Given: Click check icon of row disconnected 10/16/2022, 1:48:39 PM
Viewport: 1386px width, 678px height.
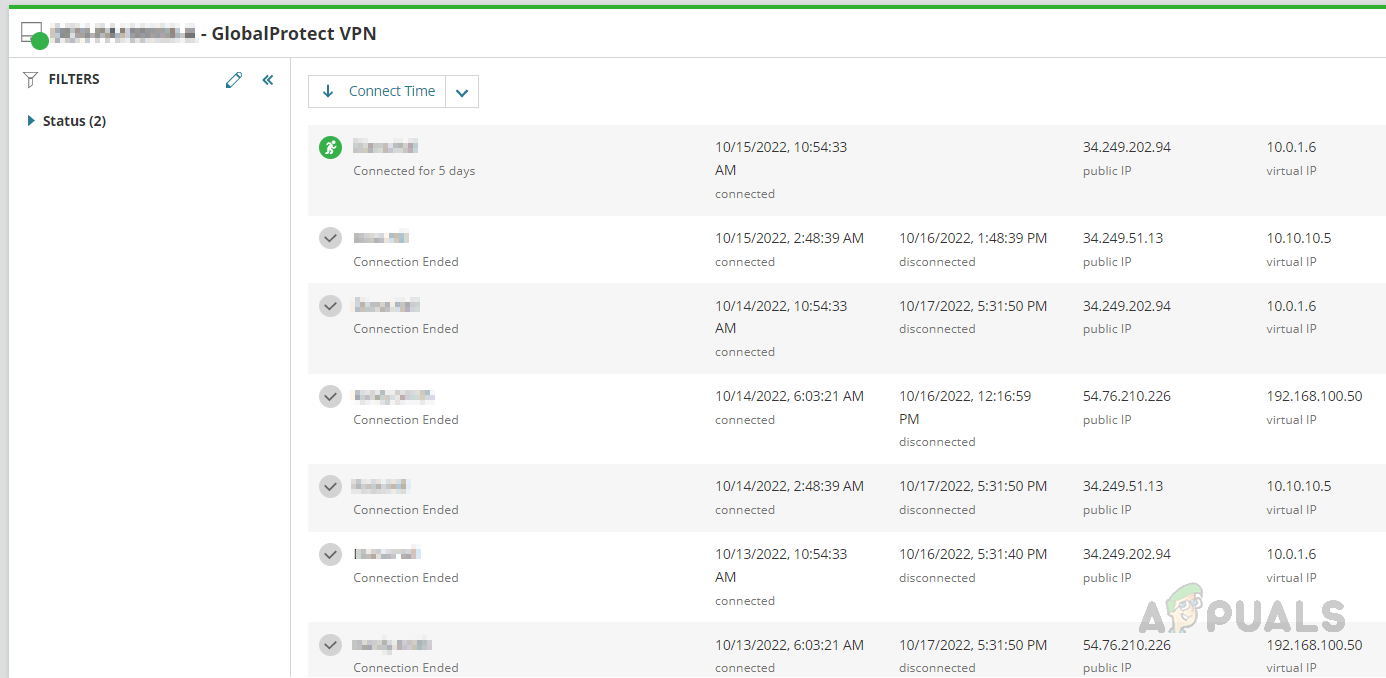Looking at the screenshot, I should pyautogui.click(x=330, y=238).
